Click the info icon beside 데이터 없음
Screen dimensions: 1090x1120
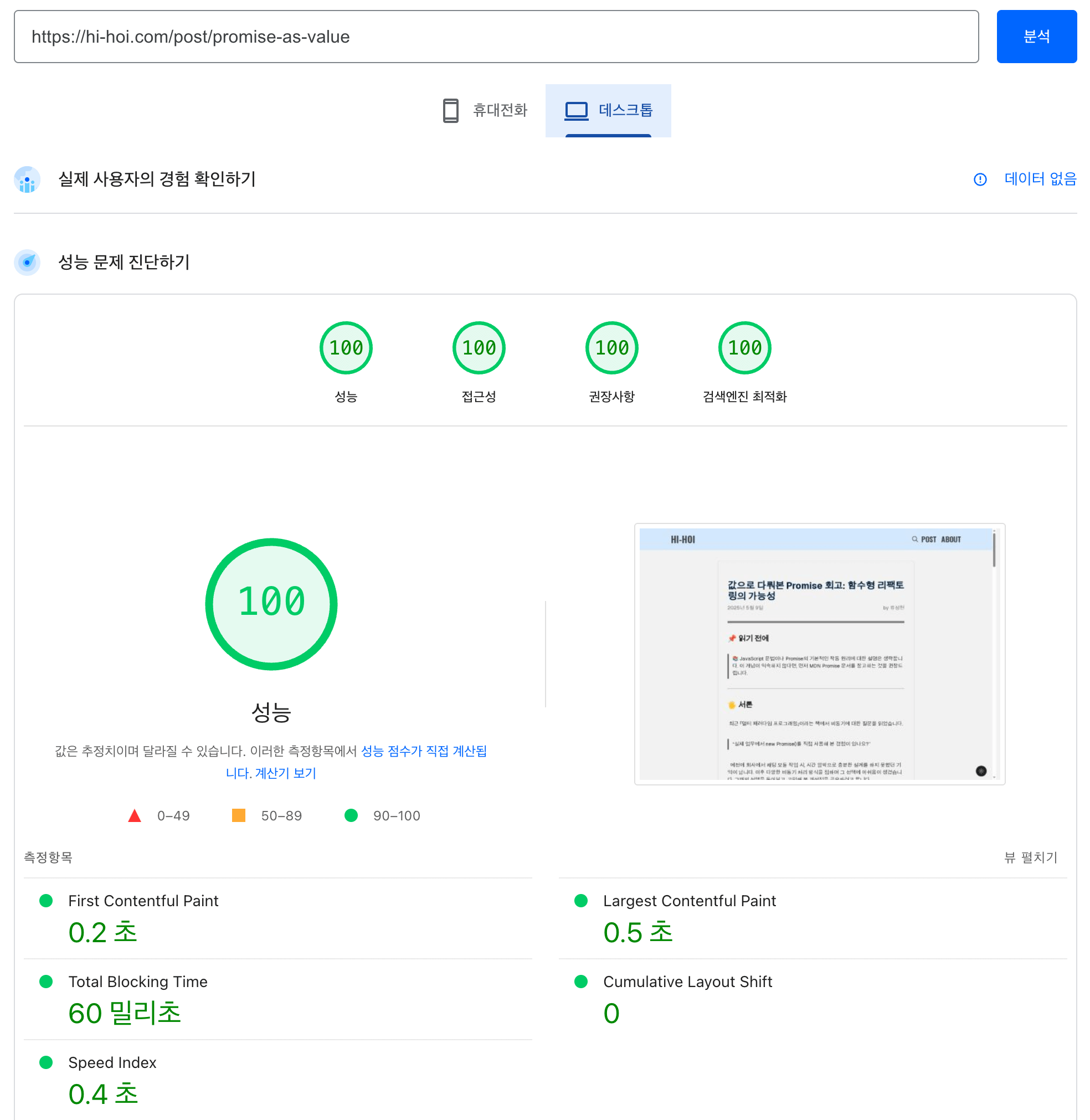coord(980,180)
